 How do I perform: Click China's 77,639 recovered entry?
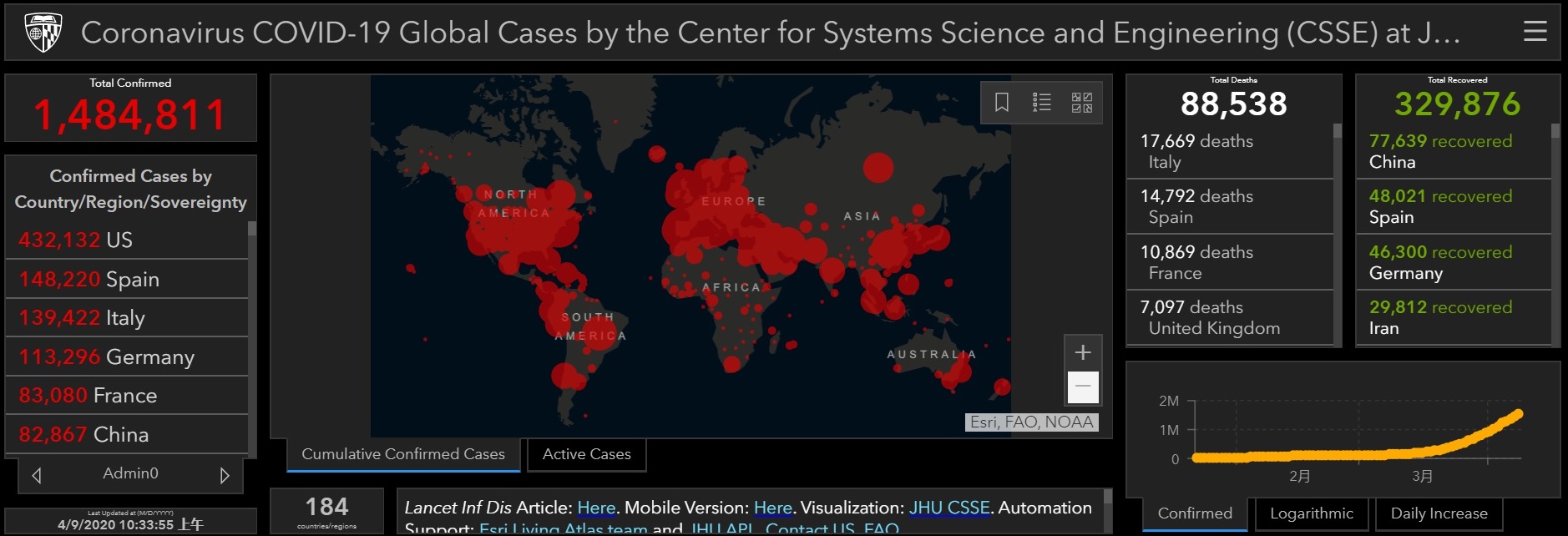(x=1453, y=151)
